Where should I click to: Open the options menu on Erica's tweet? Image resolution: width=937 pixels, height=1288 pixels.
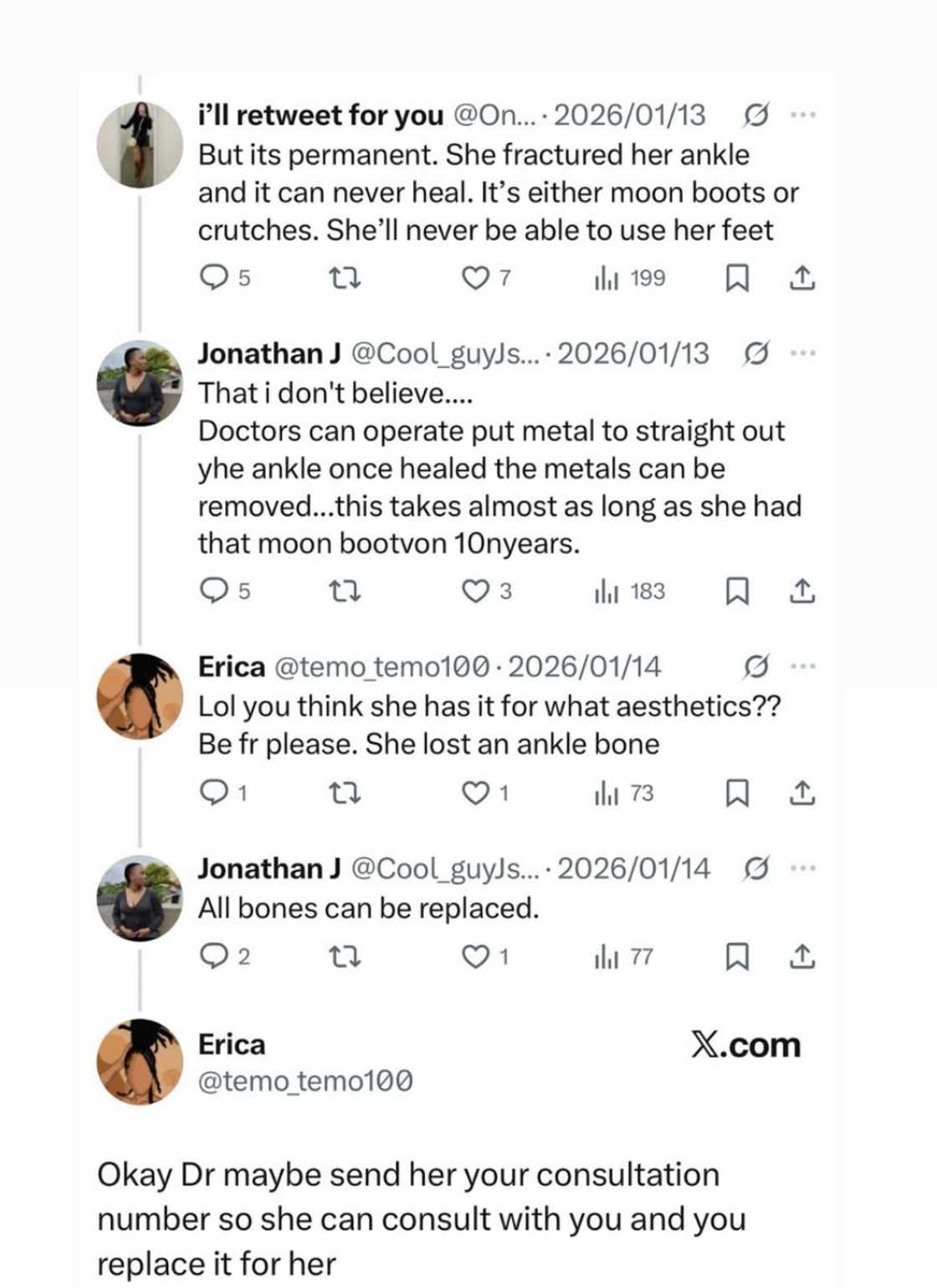pyautogui.click(x=805, y=667)
